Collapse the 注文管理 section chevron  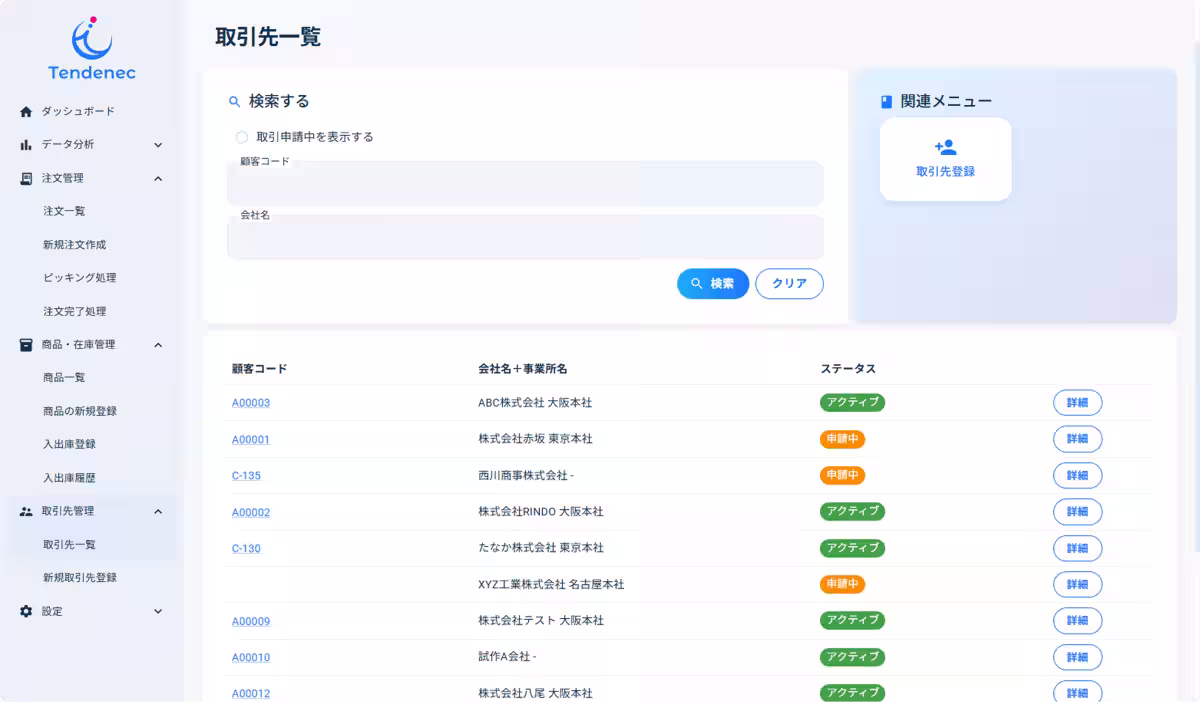158,178
